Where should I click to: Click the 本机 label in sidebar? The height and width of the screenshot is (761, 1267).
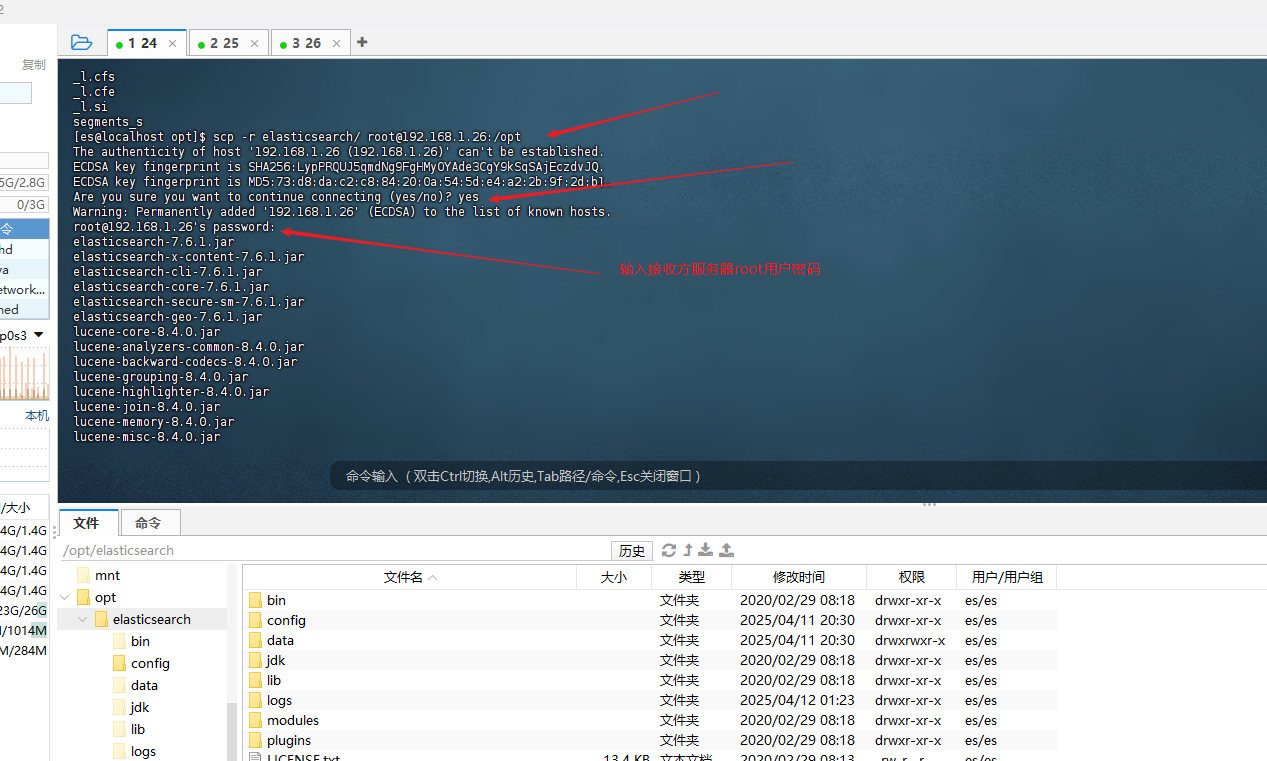click(36, 415)
